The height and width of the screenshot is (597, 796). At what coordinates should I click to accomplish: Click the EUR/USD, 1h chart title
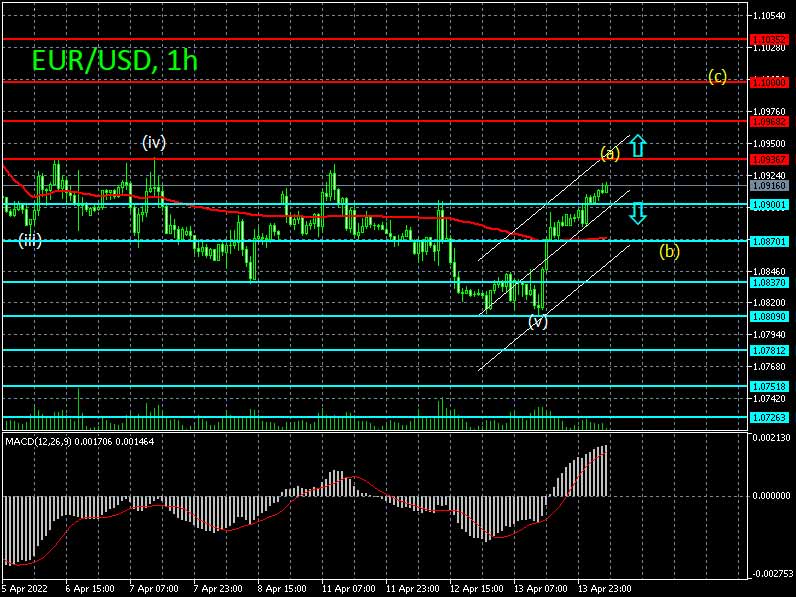point(115,60)
